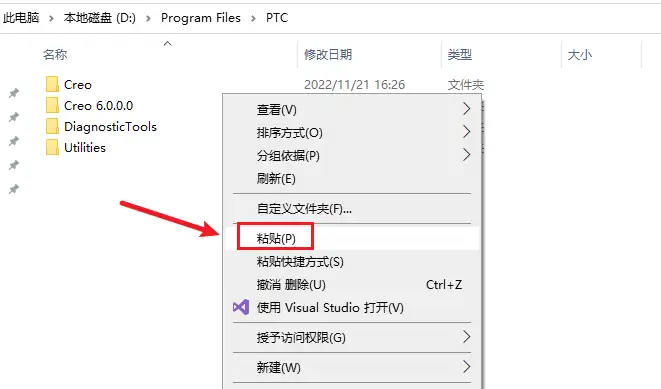This screenshot has width=661, height=389.
Task: Click the DiagnosticTools folder icon
Action: click(52, 126)
